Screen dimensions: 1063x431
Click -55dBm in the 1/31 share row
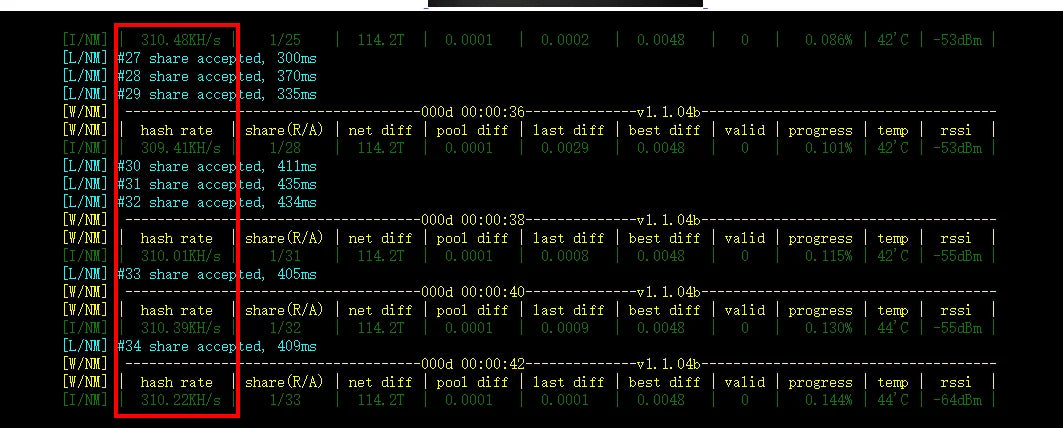pos(957,256)
